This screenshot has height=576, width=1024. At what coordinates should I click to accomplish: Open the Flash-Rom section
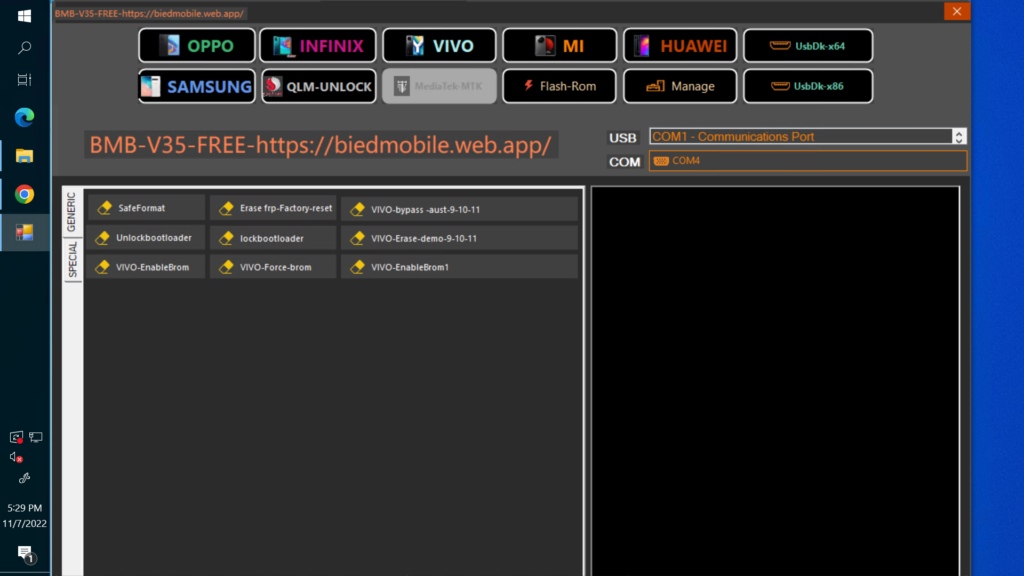[x=559, y=86]
